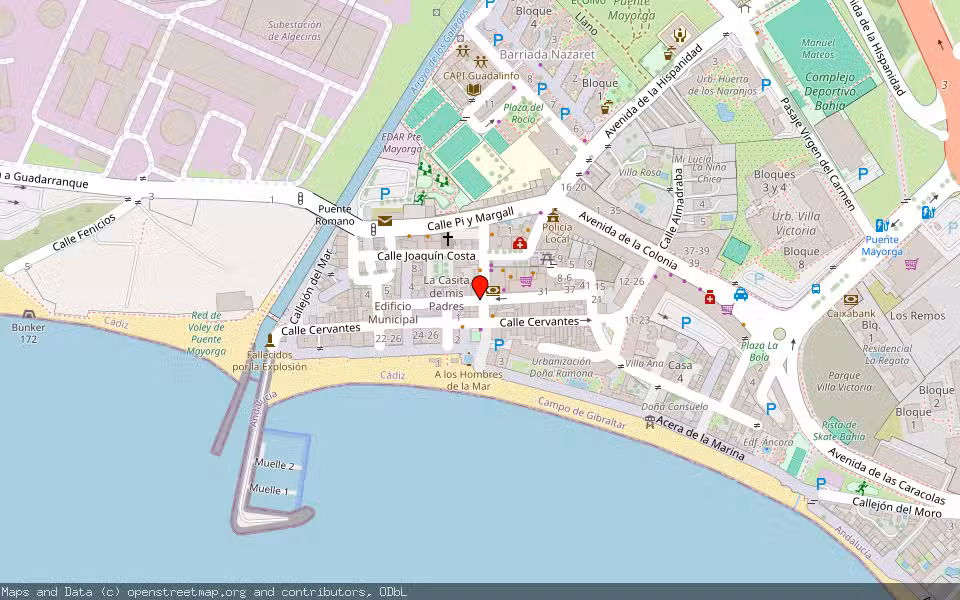The width and height of the screenshot is (960, 600).
Task: Click the Policía Local government building icon
Action: 553,218
